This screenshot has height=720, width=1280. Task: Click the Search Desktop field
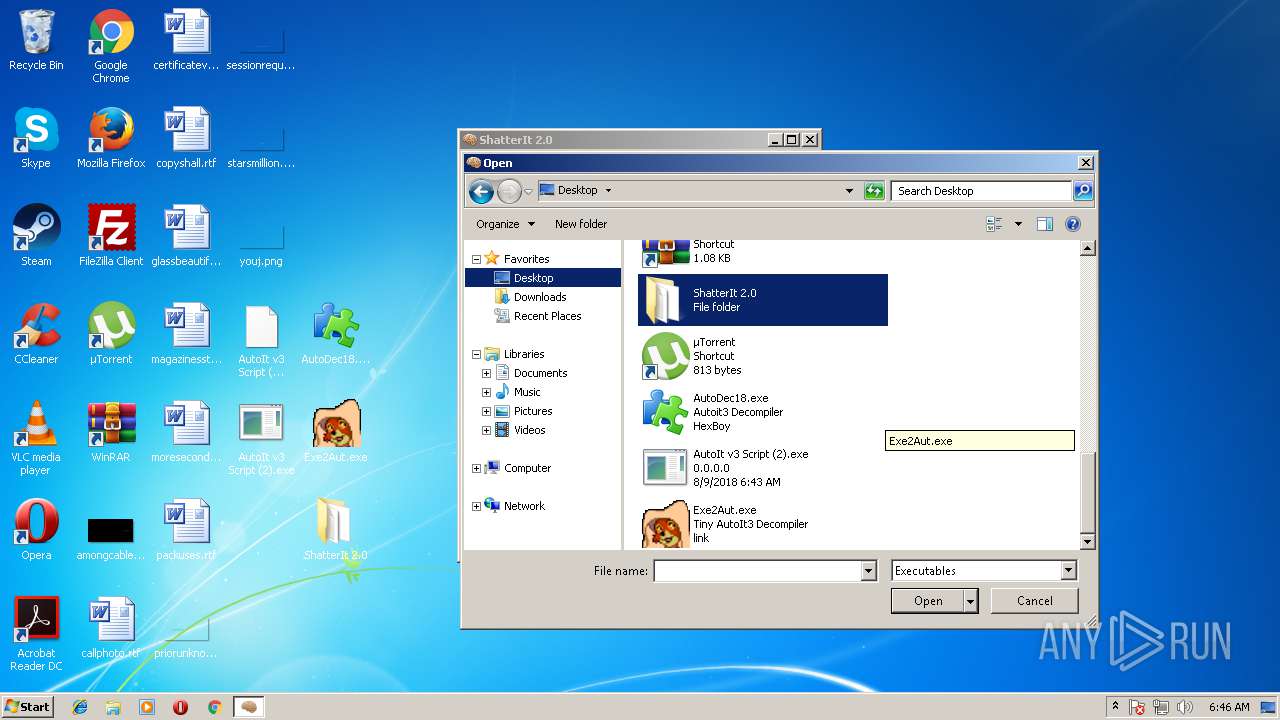click(x=982, y=191)
